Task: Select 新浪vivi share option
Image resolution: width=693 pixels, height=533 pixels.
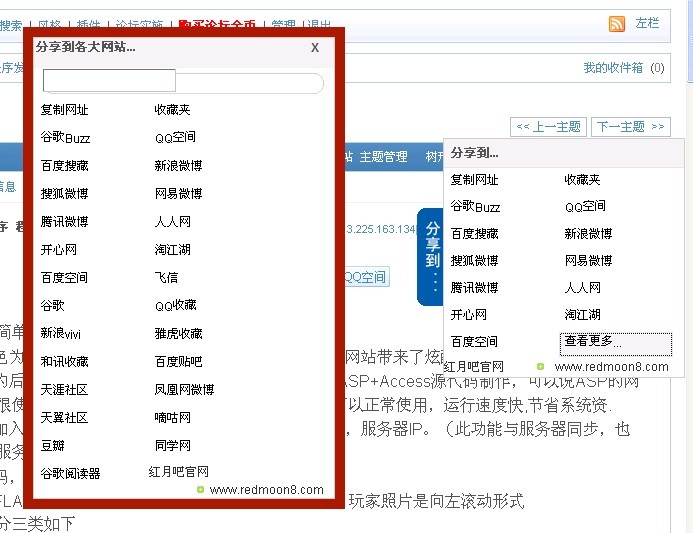Action: tap(61, 333)
